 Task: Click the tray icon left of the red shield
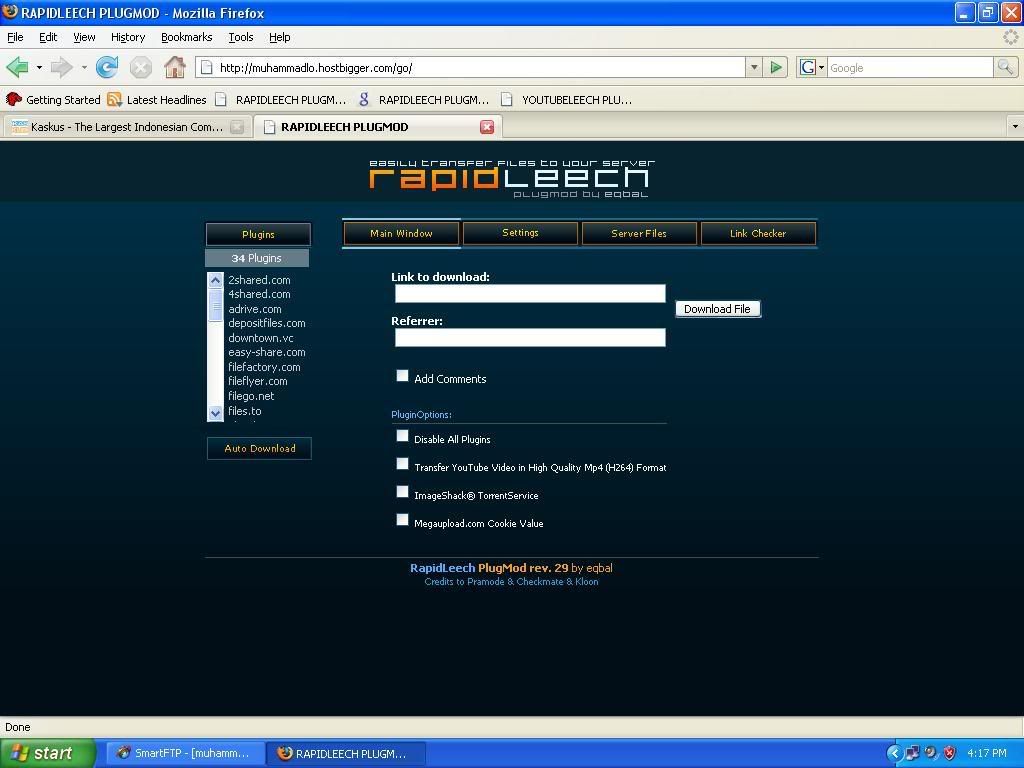coord(931,753)
